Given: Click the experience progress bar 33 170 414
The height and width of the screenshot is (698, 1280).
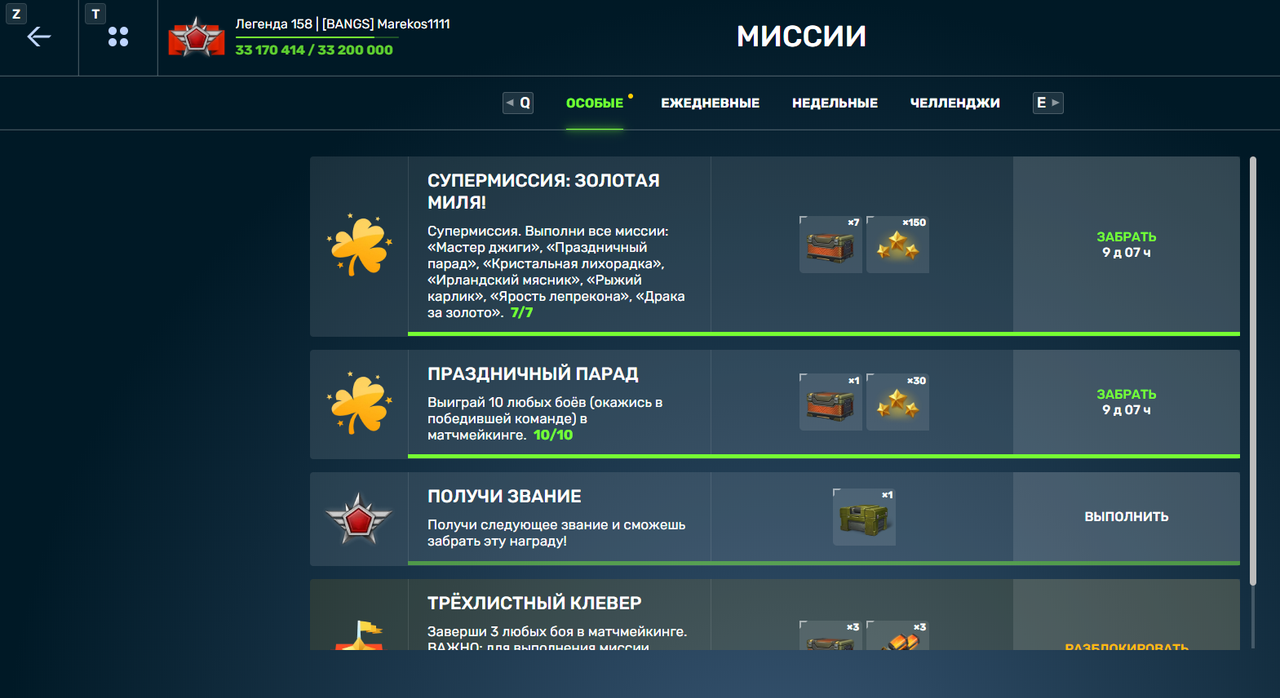Looking at the screenshot, I should coord(316,37).
